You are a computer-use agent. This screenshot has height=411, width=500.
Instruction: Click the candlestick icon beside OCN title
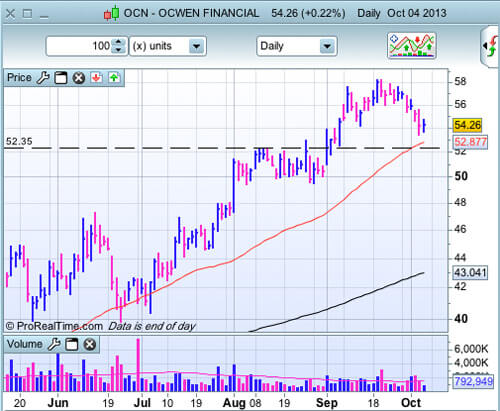pos(111,13)
